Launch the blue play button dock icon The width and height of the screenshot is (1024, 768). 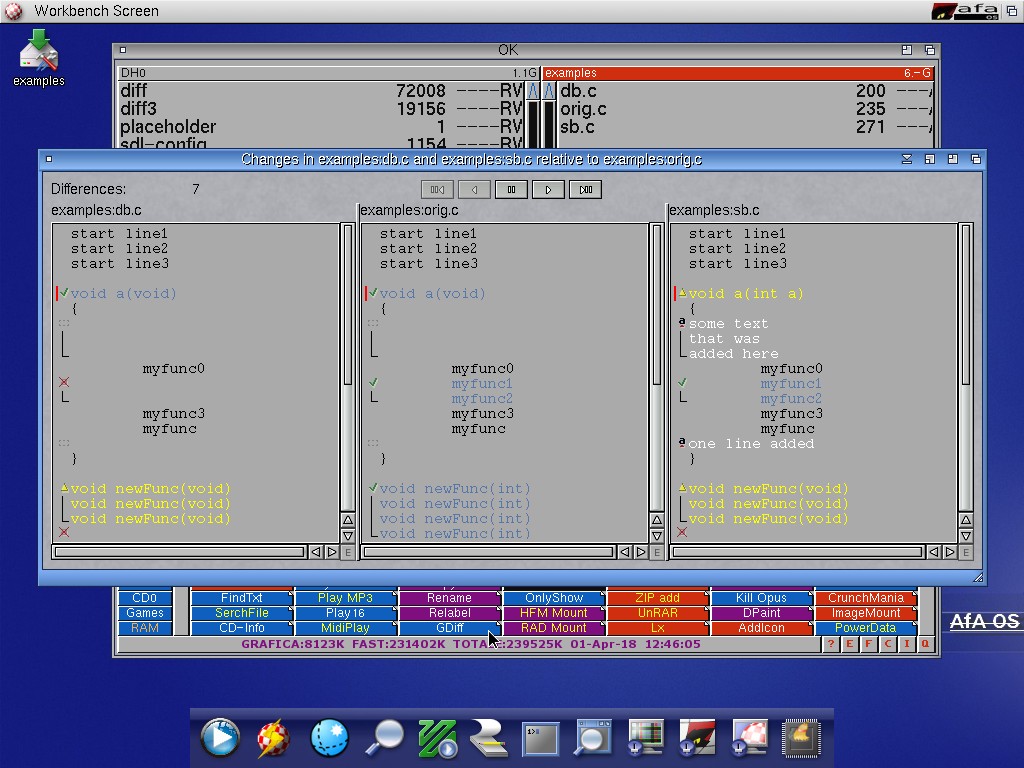tap(220, 738)
